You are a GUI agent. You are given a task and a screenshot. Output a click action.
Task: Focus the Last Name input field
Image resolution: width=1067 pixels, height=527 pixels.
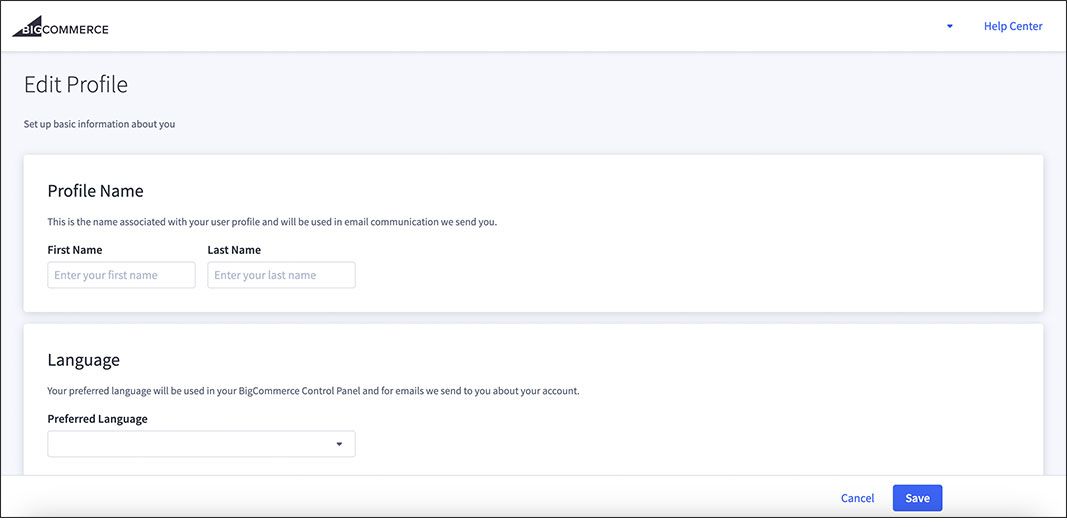point(281,275)
